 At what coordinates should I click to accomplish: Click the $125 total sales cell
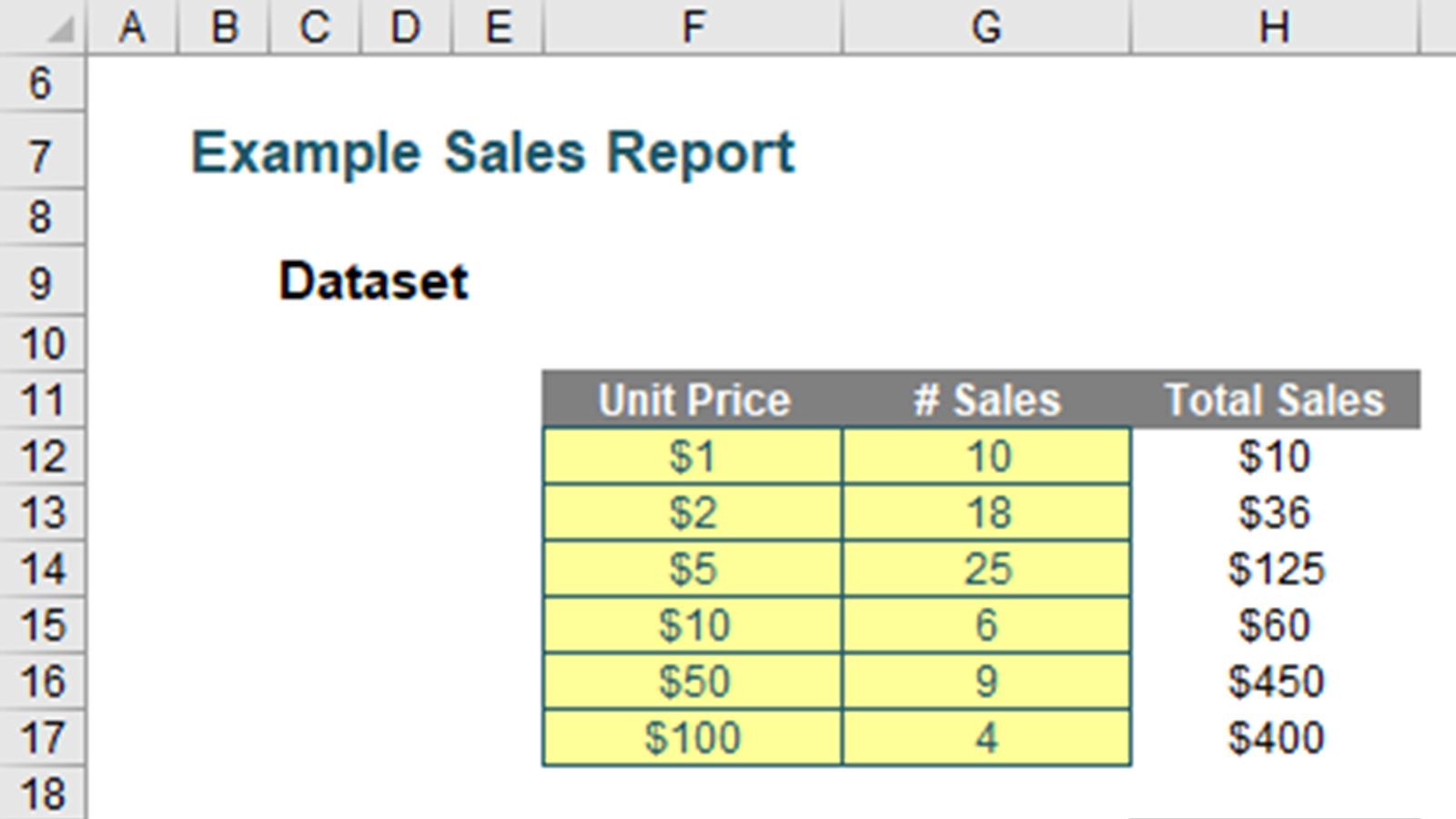click(x=1275, y=570)
